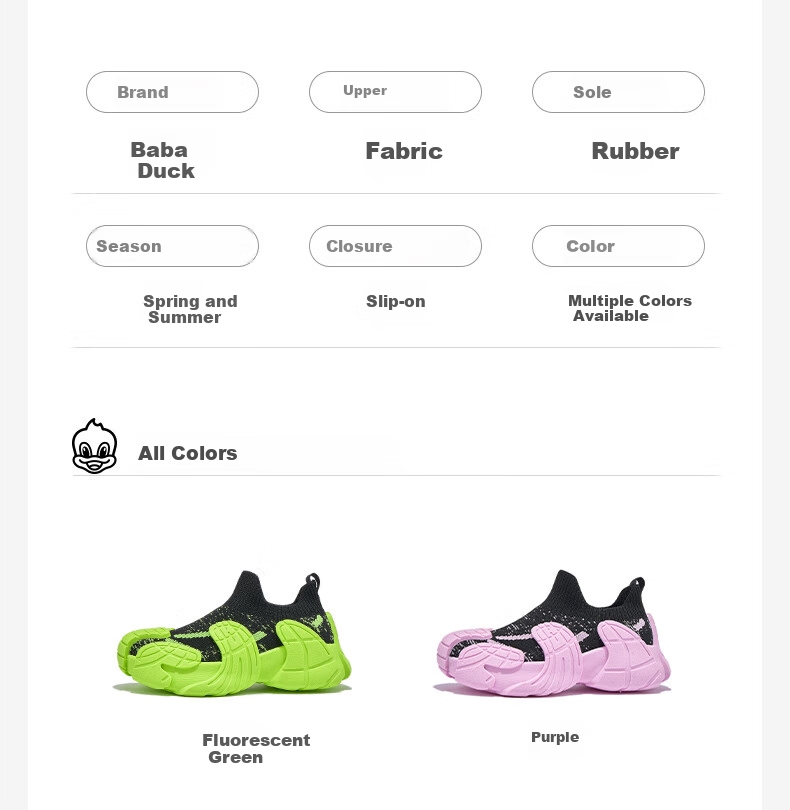The image size is (790, 810).
Task: Click the duck logo icon
Action: tap(95, 446)
